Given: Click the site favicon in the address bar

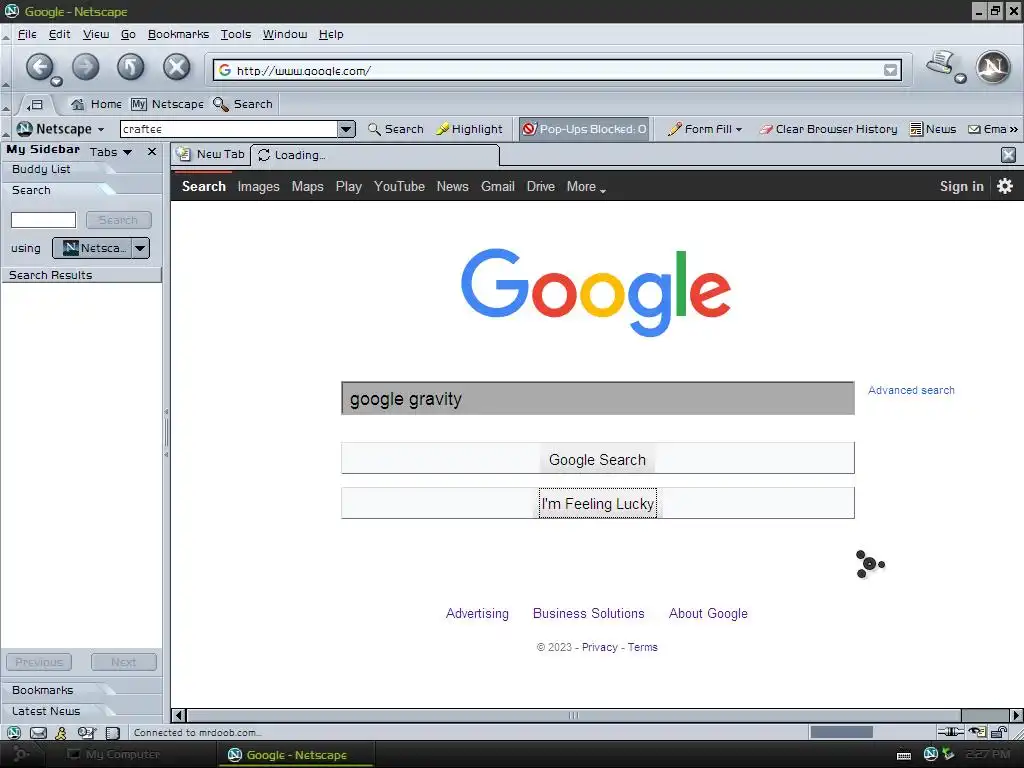Looking at the screenshot, I should 225,70.
